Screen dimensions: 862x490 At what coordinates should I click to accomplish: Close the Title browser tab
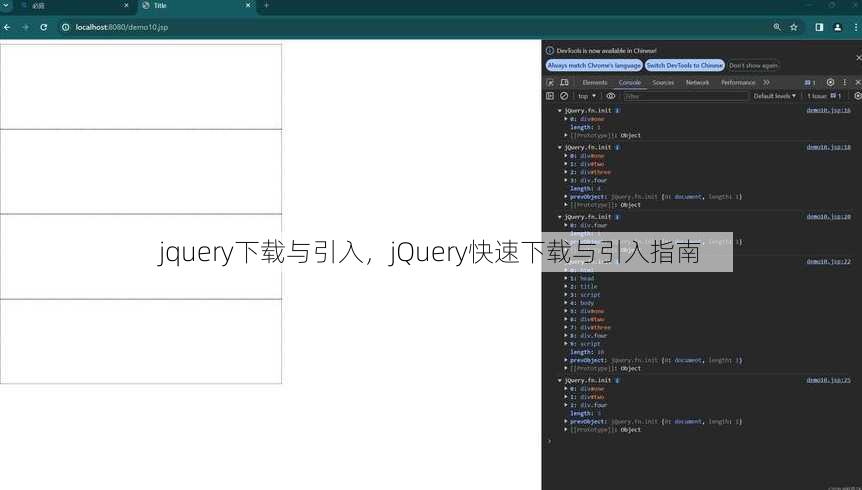[248, 5]
